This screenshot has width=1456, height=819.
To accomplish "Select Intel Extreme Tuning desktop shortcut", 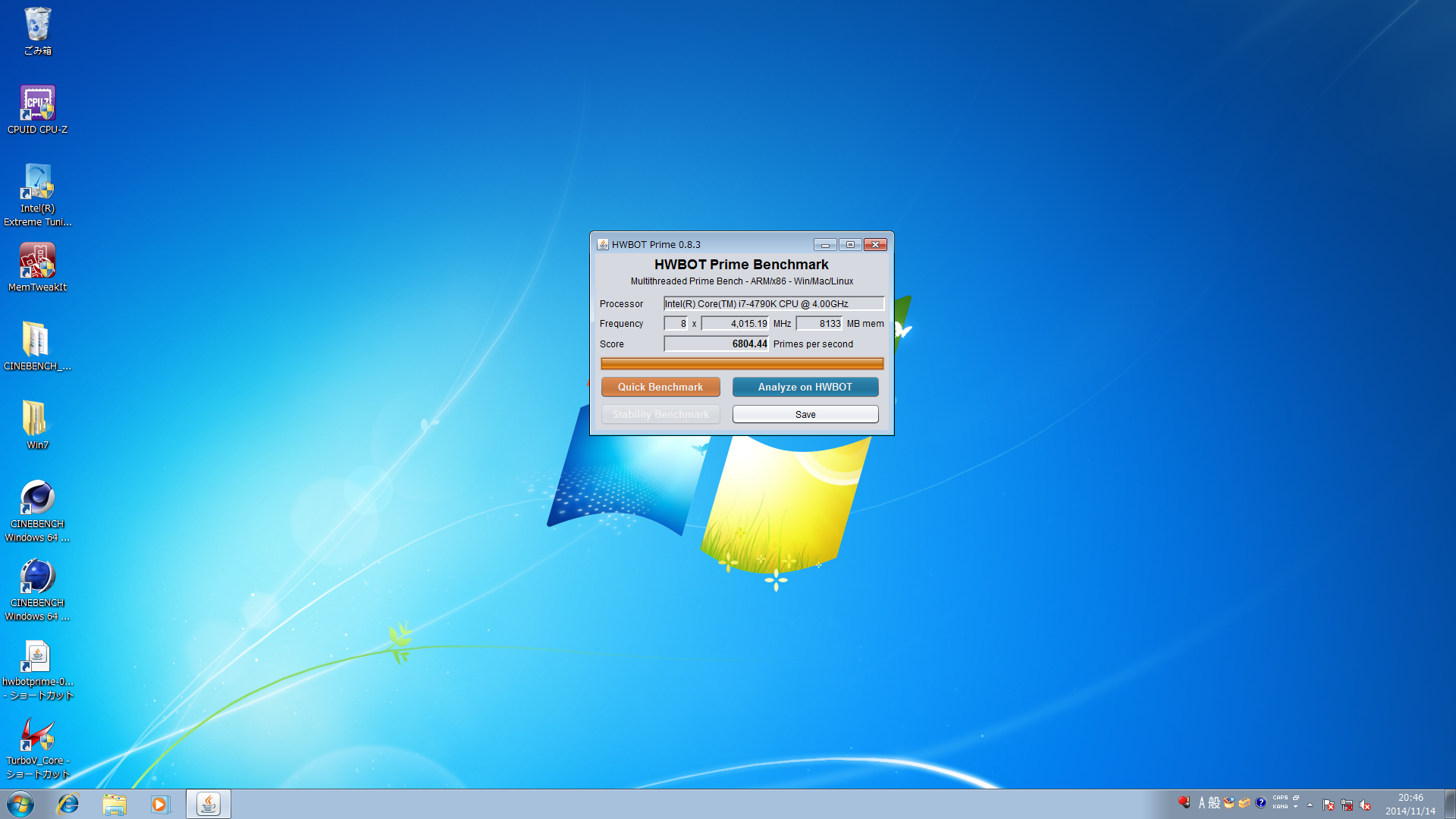I will (37, 196).
